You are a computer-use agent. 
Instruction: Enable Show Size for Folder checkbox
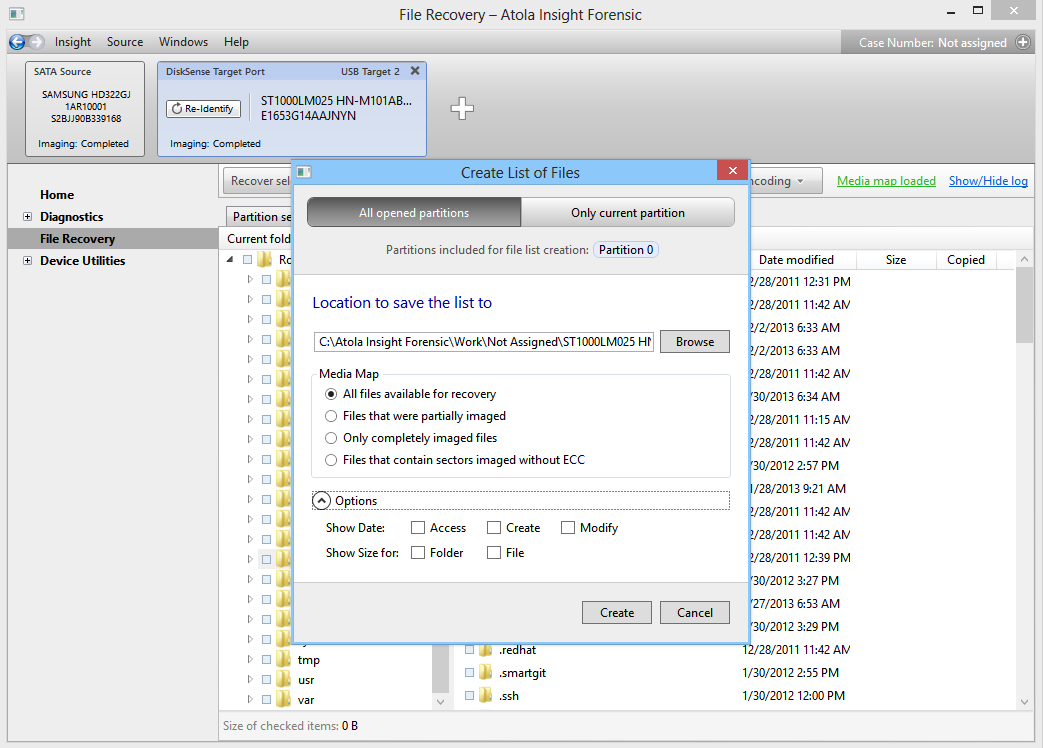[418, 553]
